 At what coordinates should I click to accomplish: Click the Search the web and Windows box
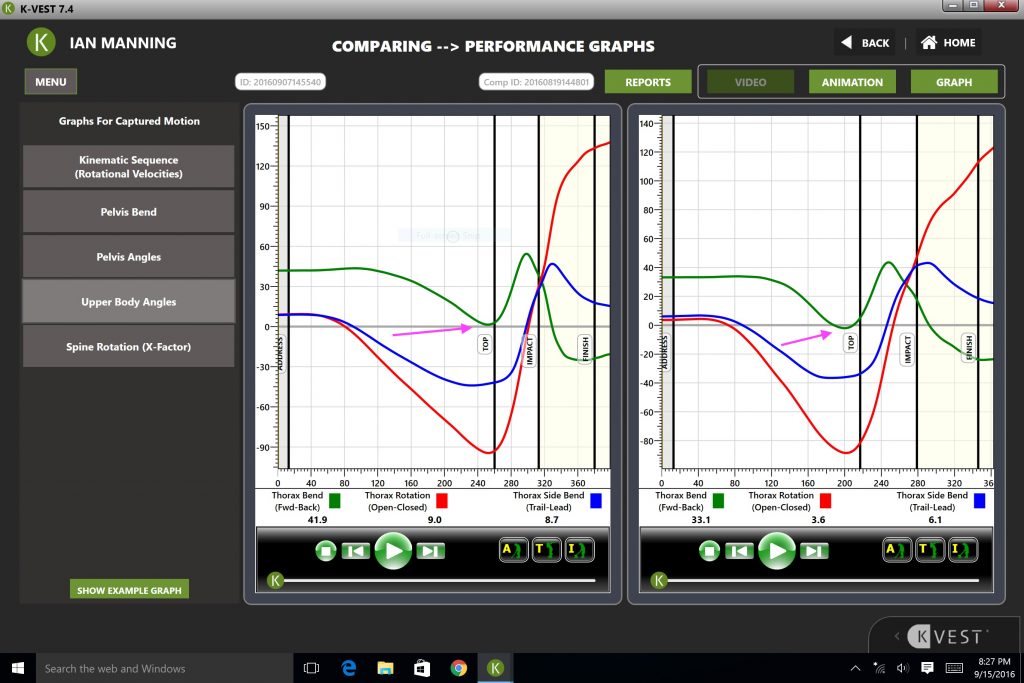164,668
